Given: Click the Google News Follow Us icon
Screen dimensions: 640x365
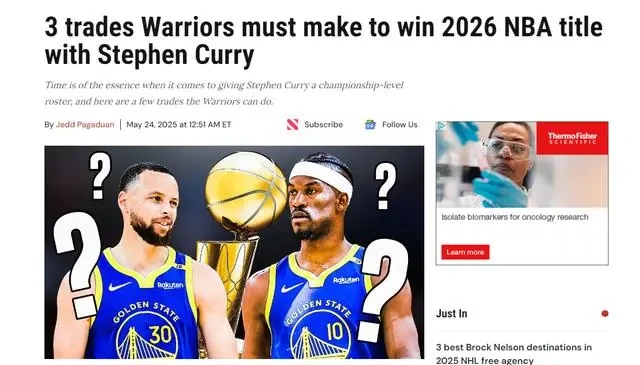Looking at the screenshot, I should [370, 125].
